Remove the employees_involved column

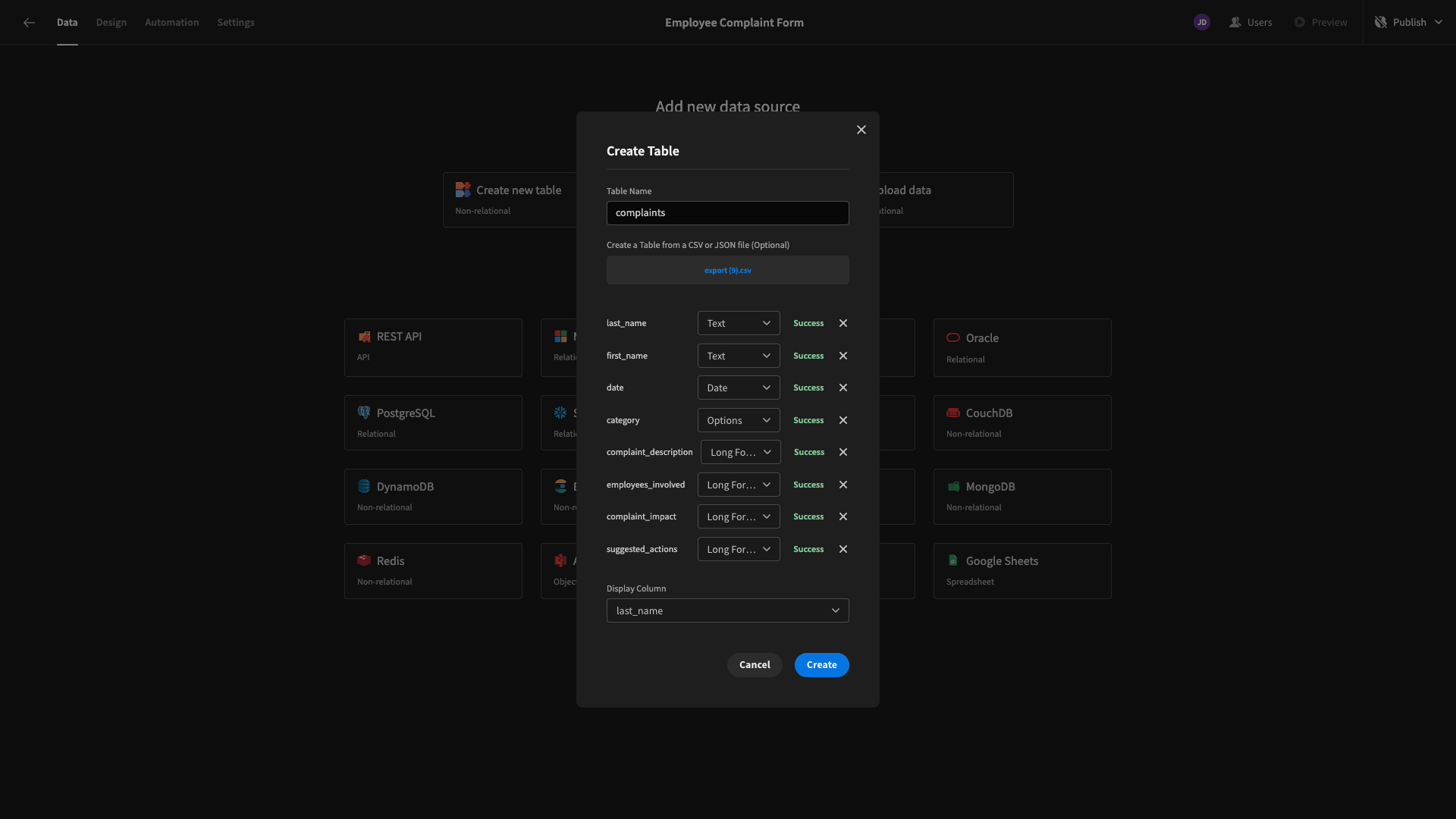(x=843, y=485)
